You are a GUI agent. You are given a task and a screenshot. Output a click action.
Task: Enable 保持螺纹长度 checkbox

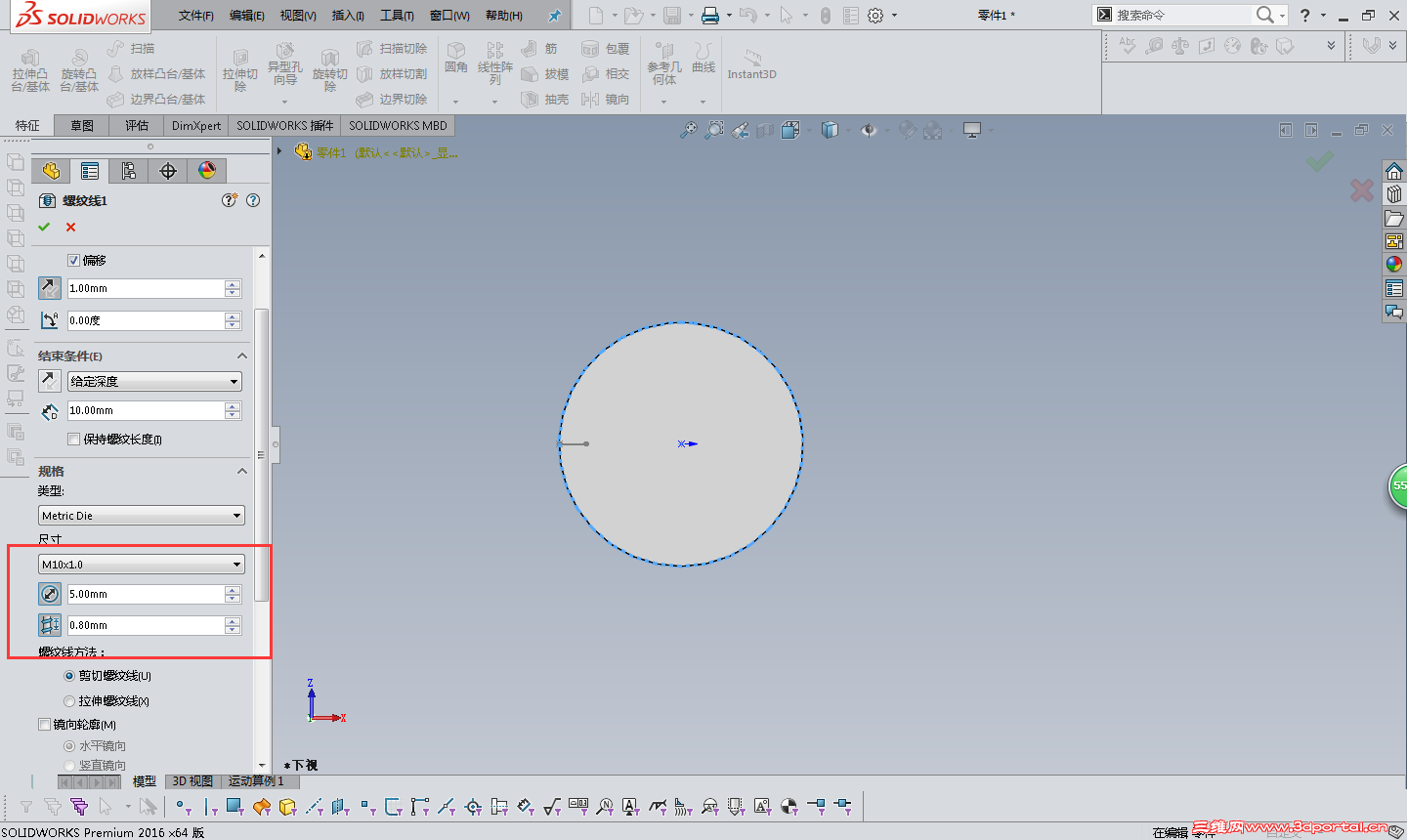tap(73, 440)
